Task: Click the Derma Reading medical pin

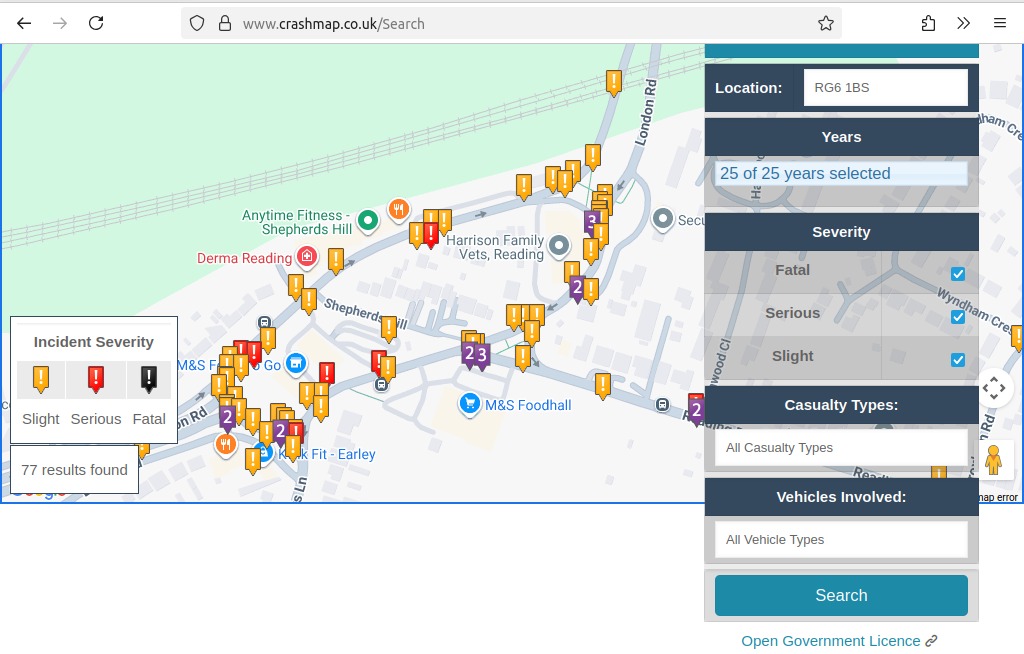Action: (307, 256)
